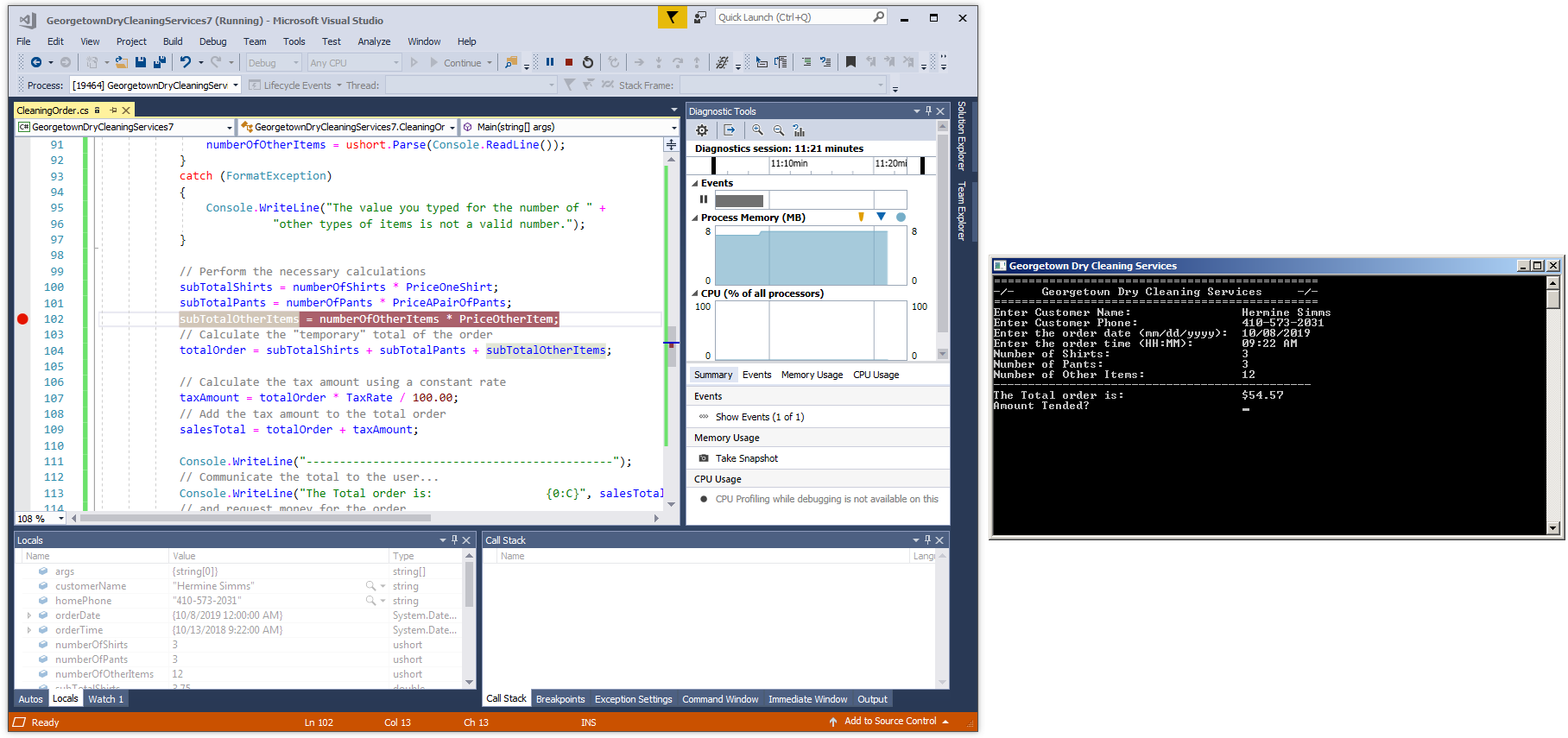Image resolution: width=1568 pixels, height=738 pixels.
Task: Switch to the Memory Usage tab
Action: [812, 375]
